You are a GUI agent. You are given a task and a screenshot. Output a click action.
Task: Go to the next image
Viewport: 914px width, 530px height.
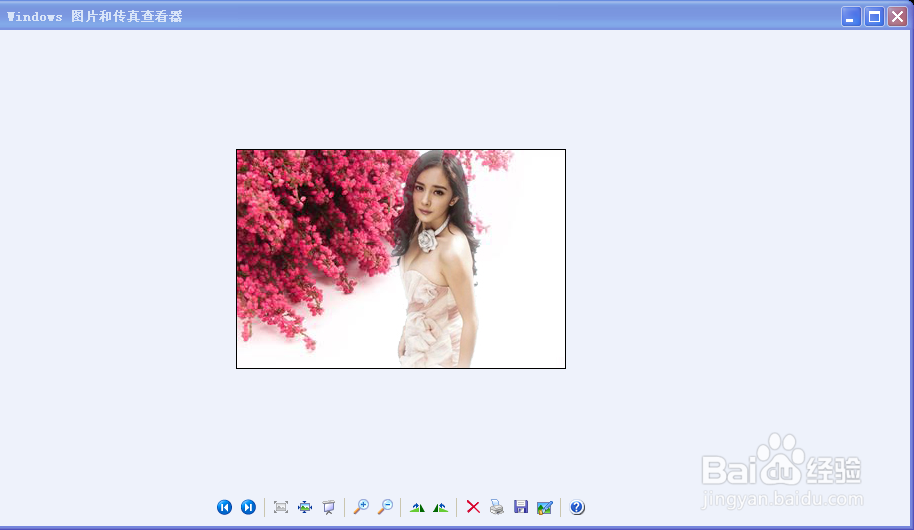(248, 507)
